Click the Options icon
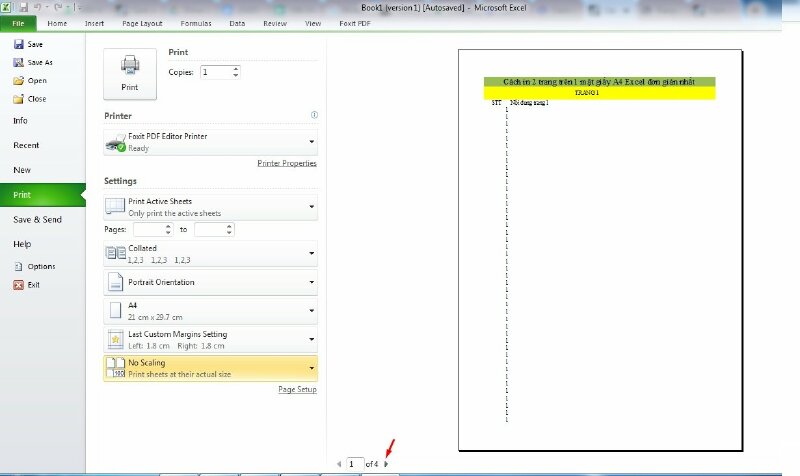The image size is (800, 476). 18,266
